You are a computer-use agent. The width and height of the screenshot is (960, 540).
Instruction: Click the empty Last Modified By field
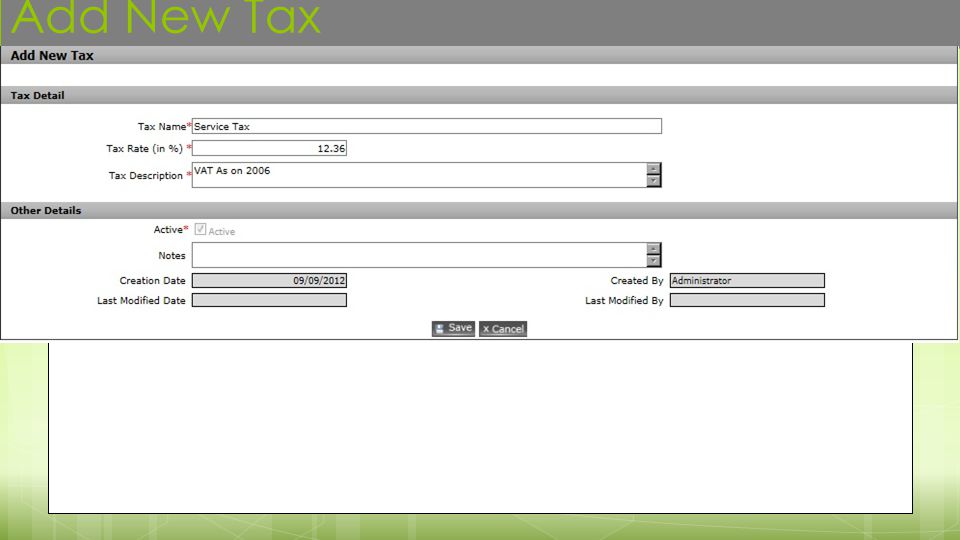pos(747,300)
